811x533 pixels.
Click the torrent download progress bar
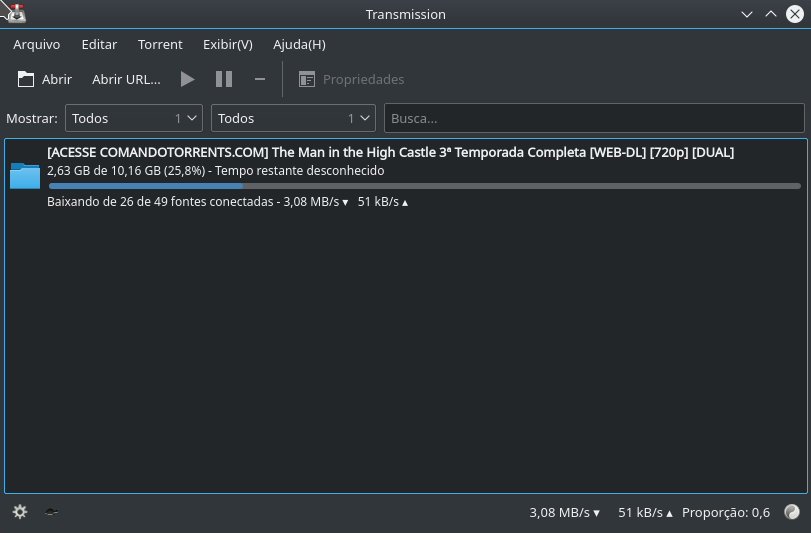coord(425,186)
